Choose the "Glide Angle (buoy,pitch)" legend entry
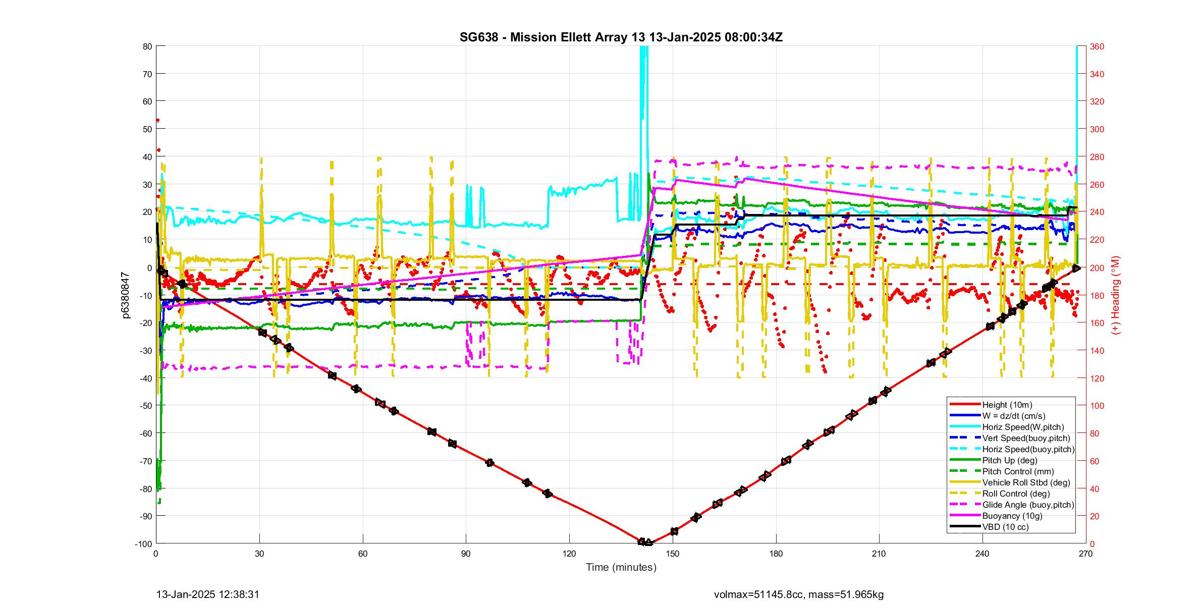This screenshot has height=611, width=1200. (1010, 504)
